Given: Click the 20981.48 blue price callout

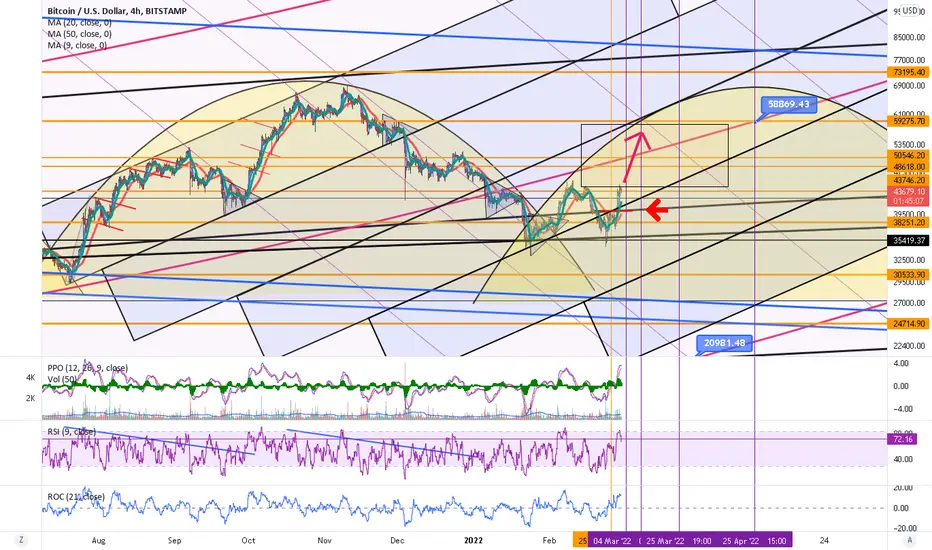Looking at the screenshot, I should click(724, 343).
